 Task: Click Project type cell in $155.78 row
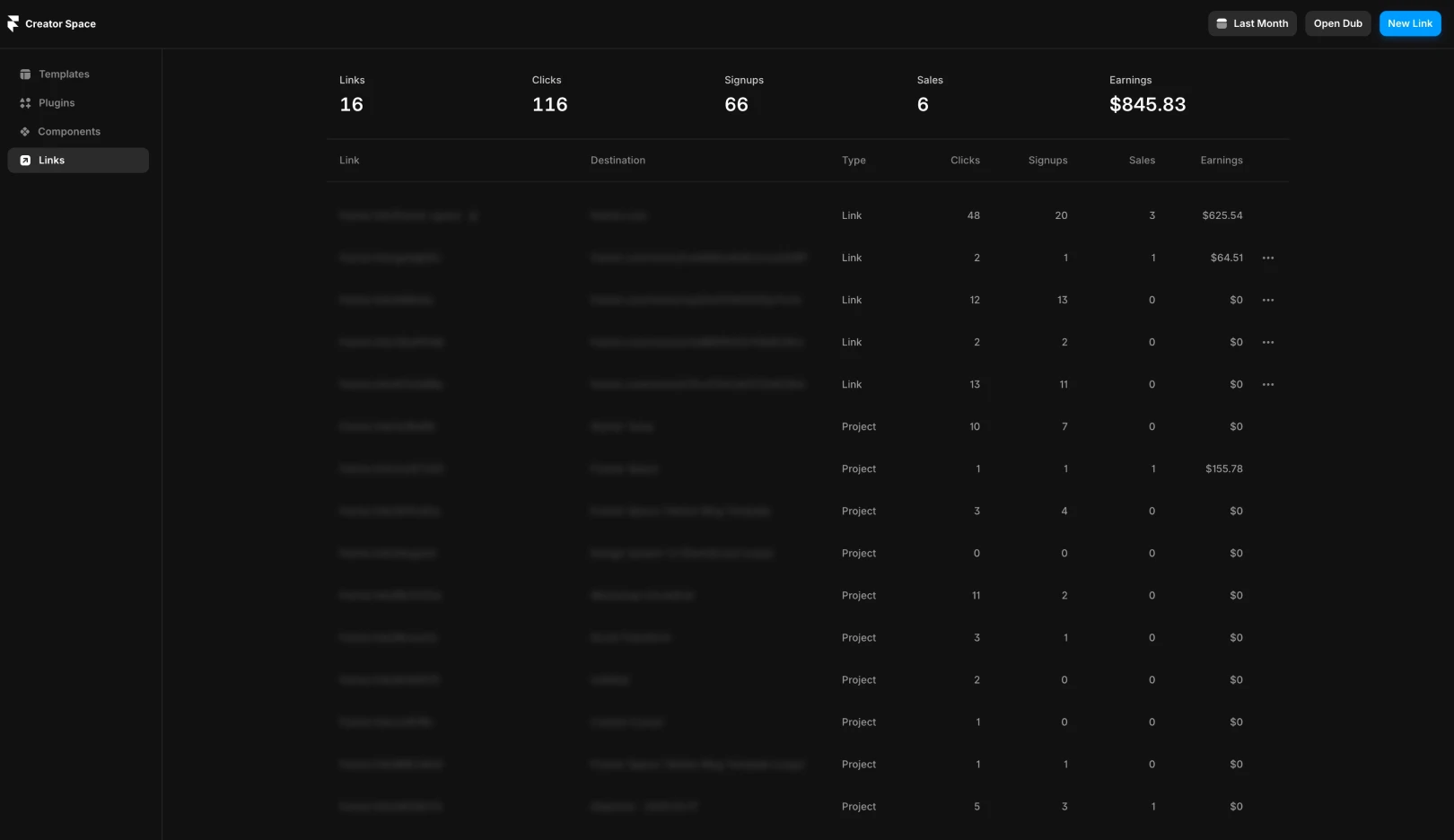pyautogui.click(x=859, y=468)
